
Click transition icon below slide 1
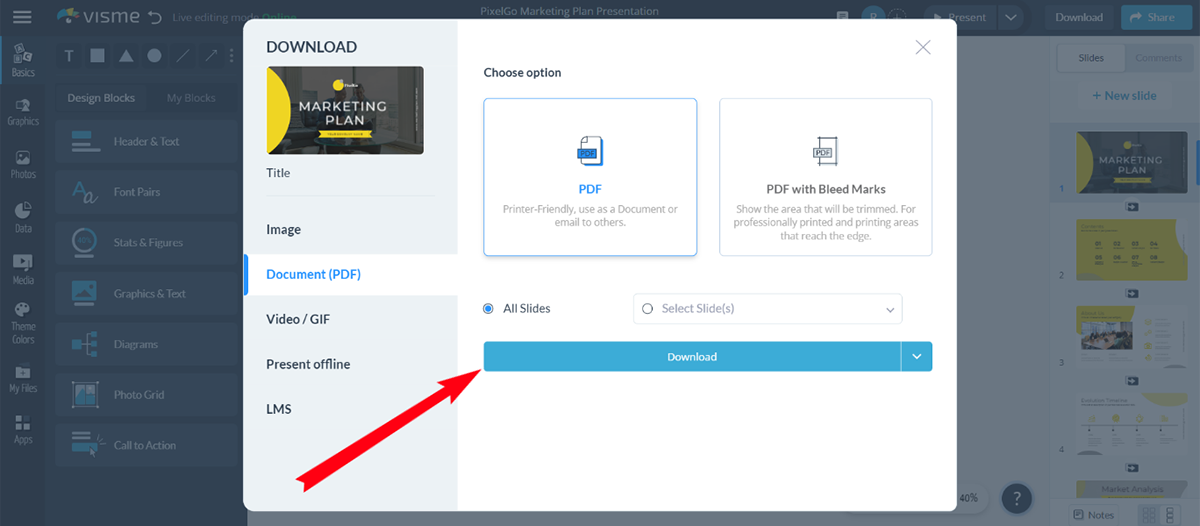coord(1132,206)
